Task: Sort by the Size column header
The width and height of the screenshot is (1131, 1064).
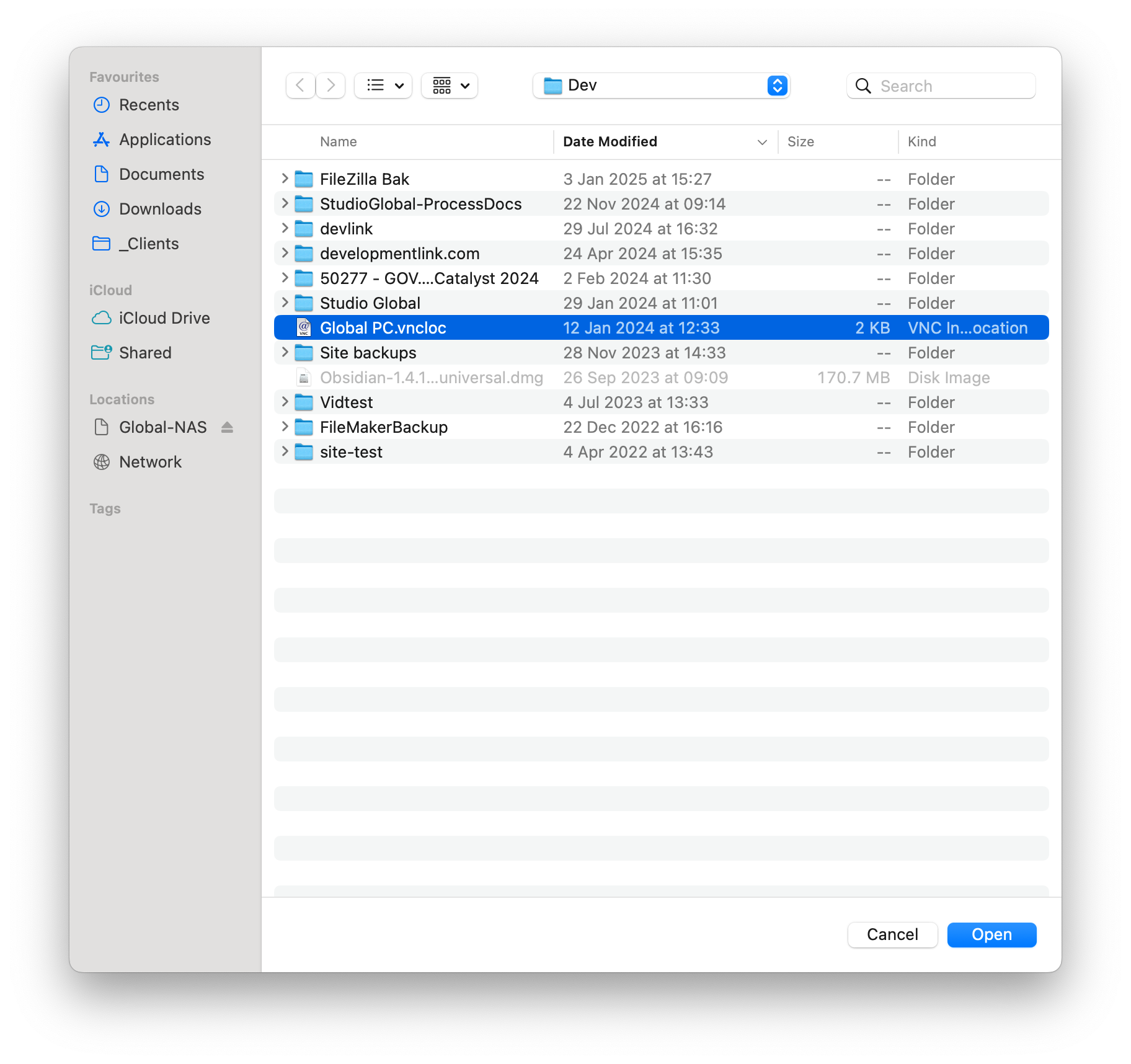Action: (801, 141)
